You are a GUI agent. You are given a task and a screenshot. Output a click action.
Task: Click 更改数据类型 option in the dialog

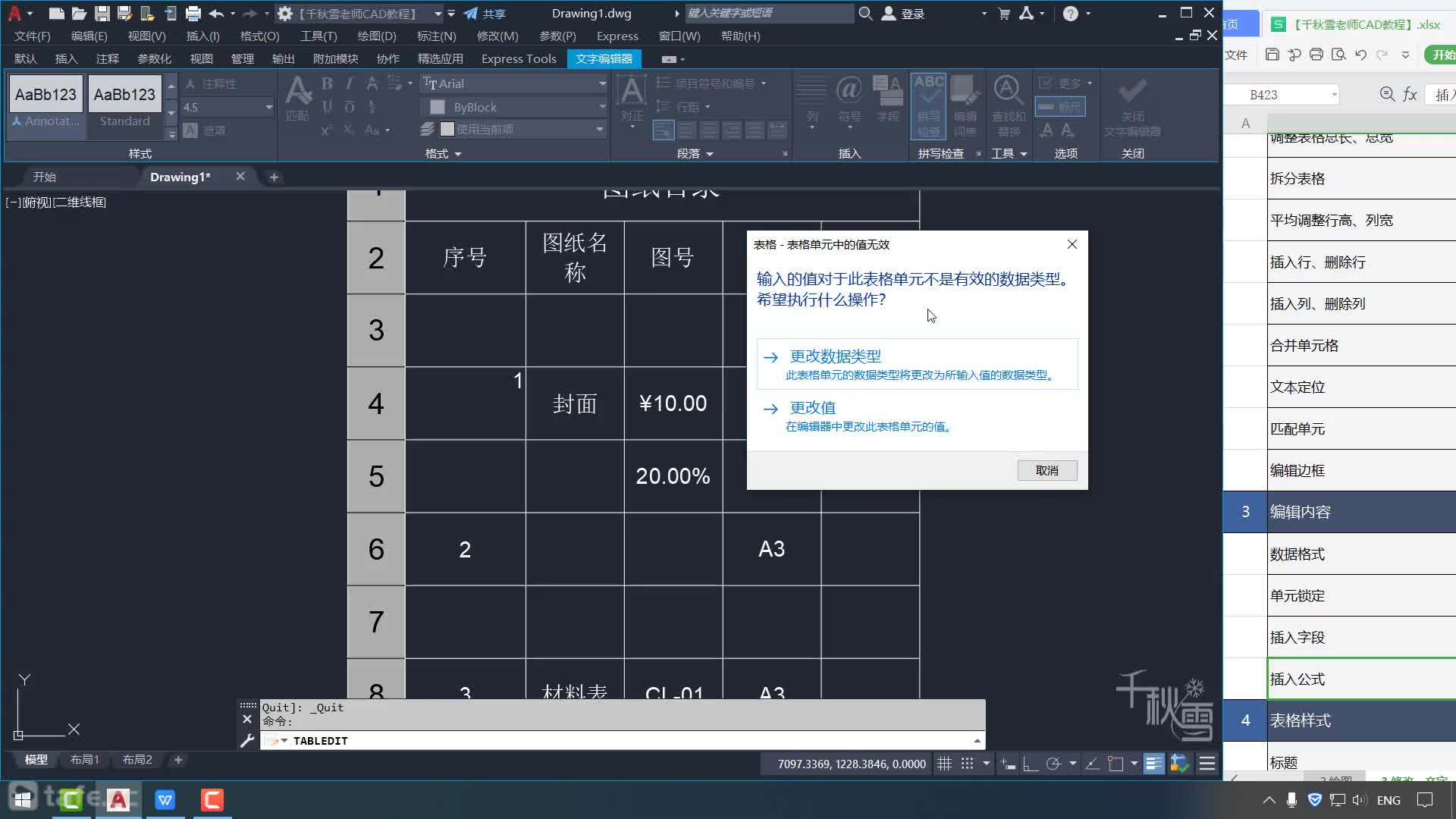pyautogui.click(x=917, y=364)
